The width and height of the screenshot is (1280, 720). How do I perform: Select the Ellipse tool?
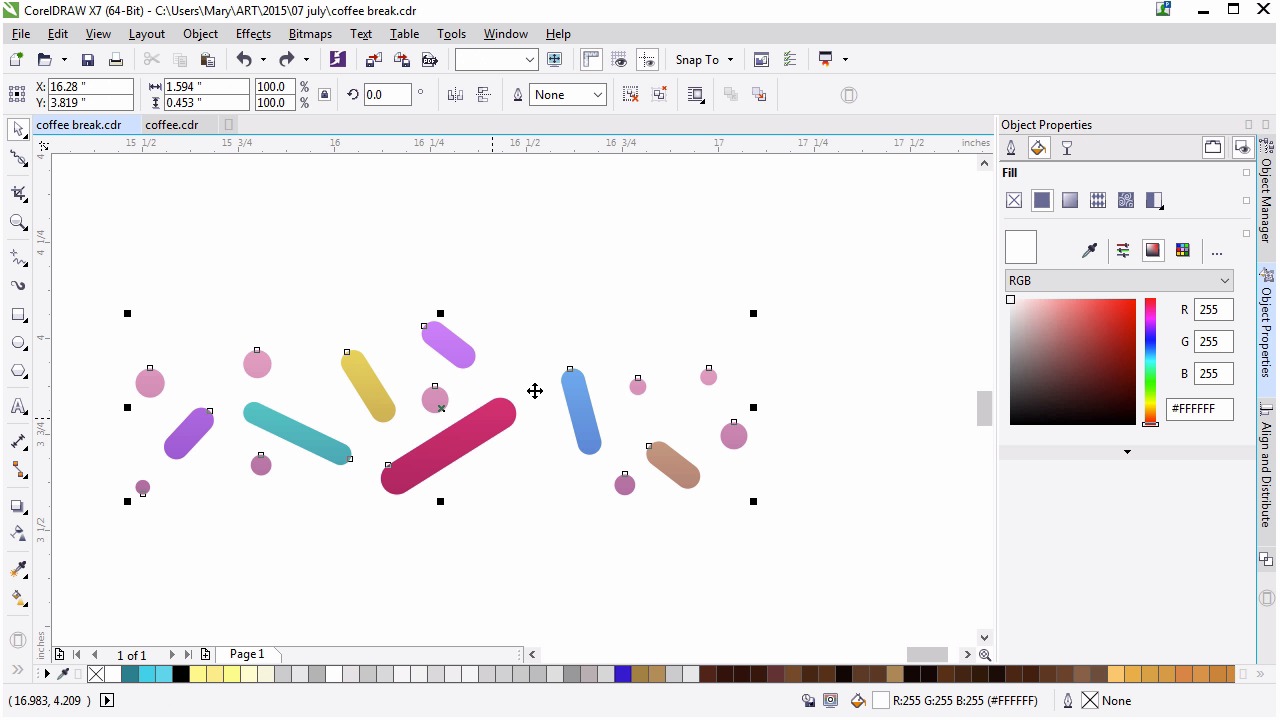click(18, 344)
